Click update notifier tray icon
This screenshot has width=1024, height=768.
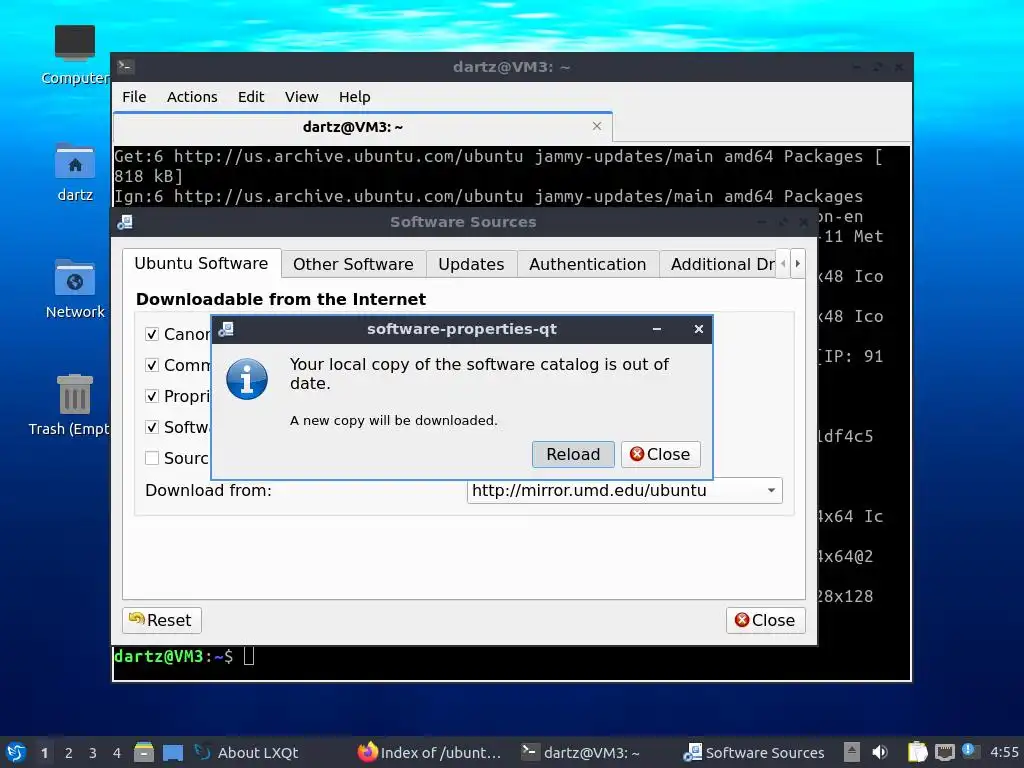coord(969,751)
